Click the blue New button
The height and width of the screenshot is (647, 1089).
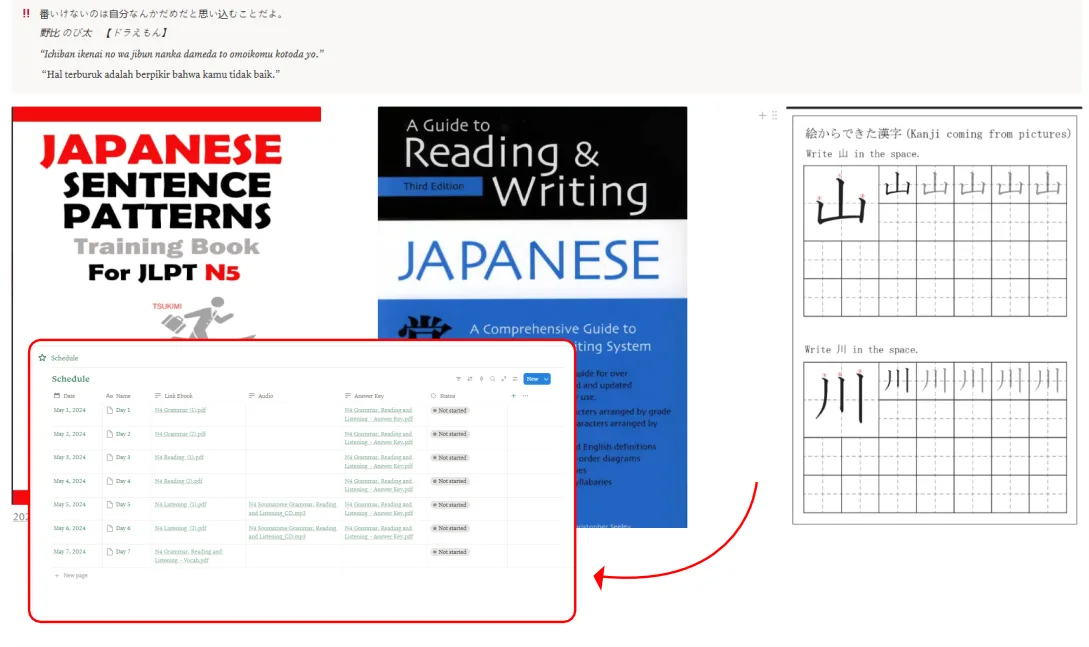coord(533,379)
